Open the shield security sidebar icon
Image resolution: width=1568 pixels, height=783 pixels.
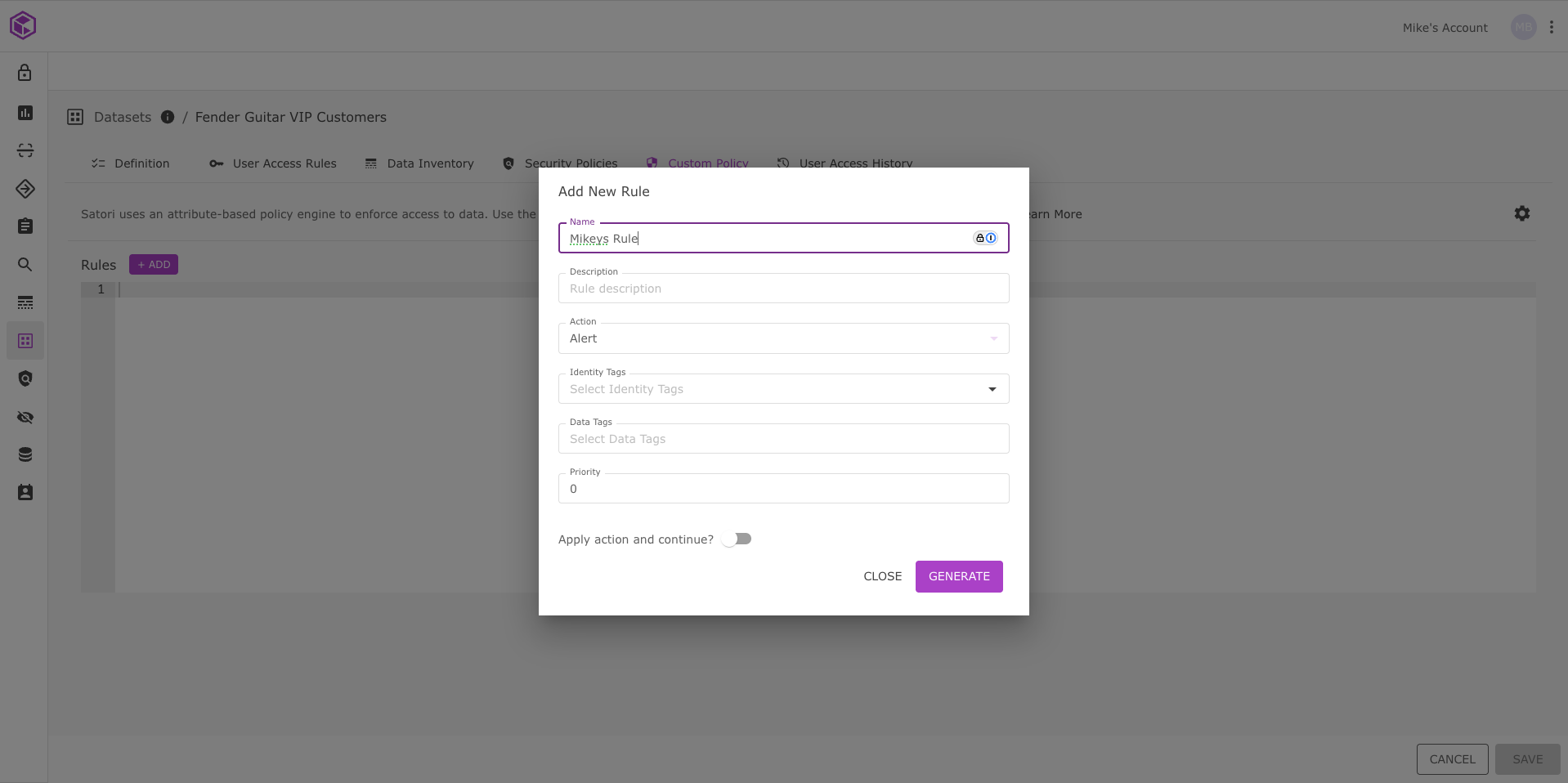[x=25, y=378]
